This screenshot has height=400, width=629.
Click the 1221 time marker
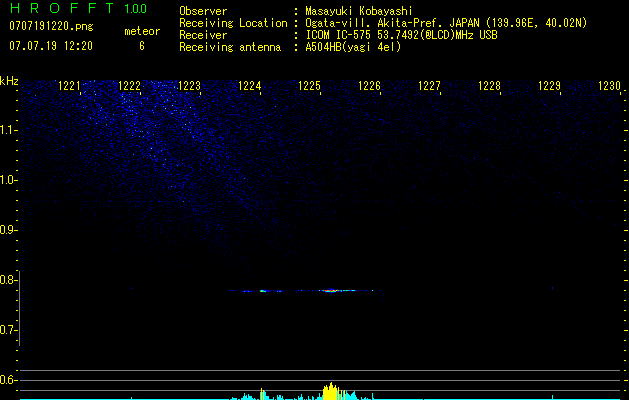tap(69, 86)
